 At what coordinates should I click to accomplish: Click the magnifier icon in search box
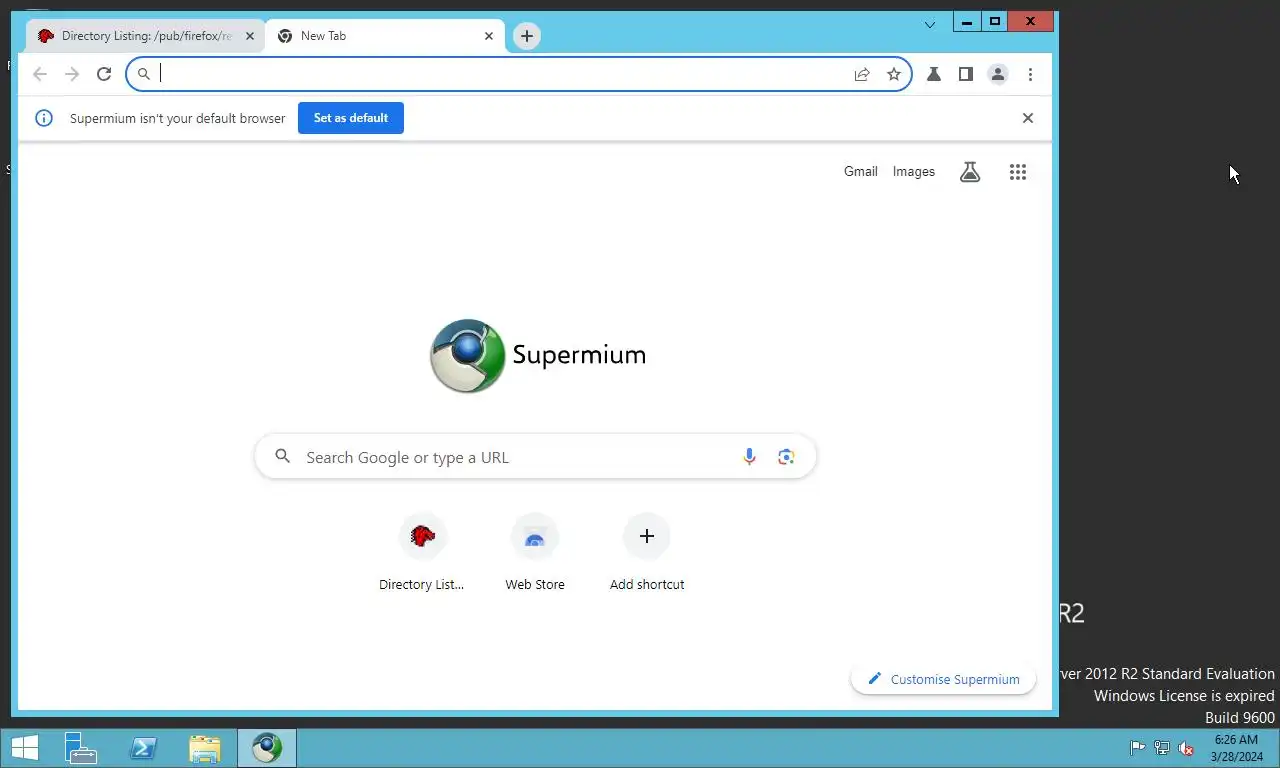pos(283,456)
